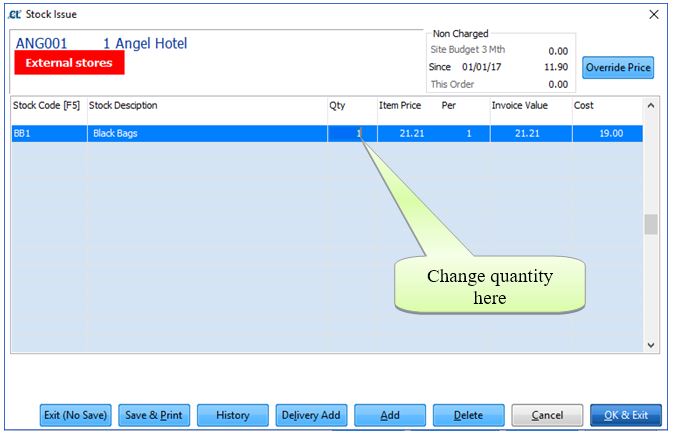Click the Black Bags description cell
Image resolution: width=674 pixels, height=433 pixels.
click(x=206, y=133)
